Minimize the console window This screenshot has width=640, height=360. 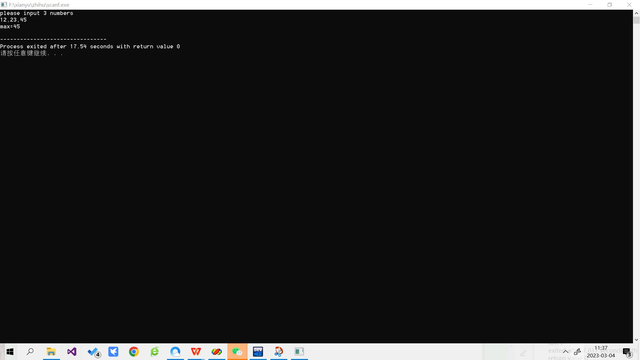(590, 5)
